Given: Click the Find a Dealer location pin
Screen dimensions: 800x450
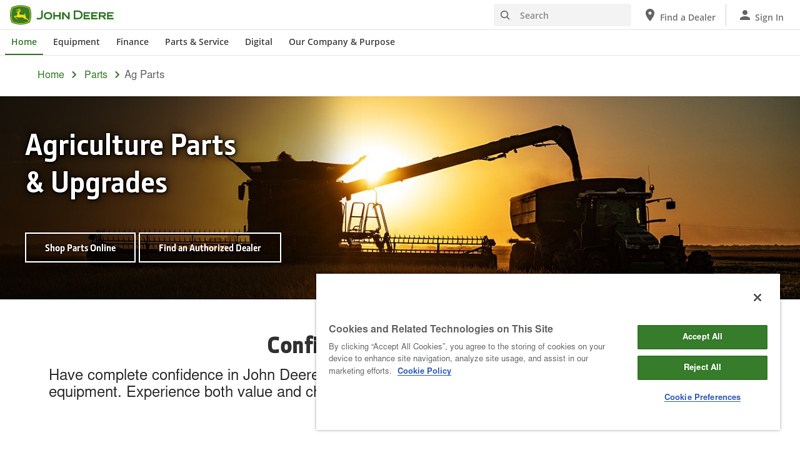Looking at the screenshot, I should 650,15.
